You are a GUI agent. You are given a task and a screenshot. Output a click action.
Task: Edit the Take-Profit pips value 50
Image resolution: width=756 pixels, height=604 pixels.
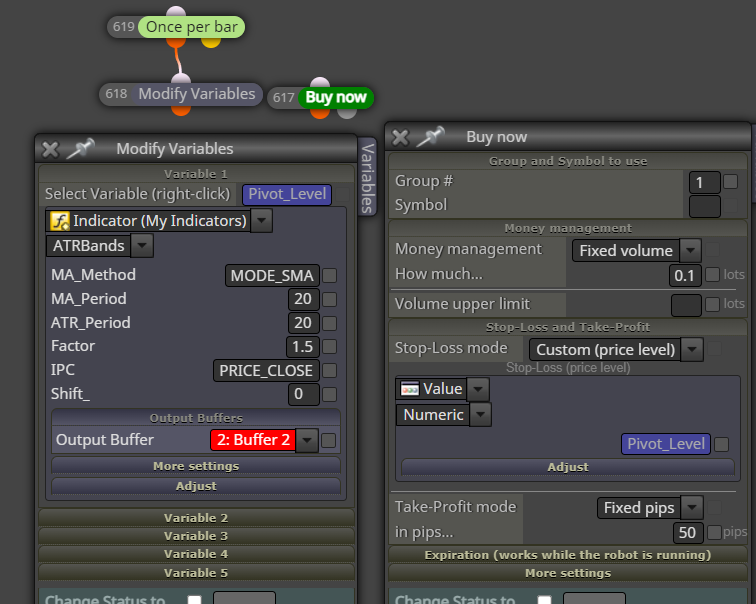coord(688,533)
